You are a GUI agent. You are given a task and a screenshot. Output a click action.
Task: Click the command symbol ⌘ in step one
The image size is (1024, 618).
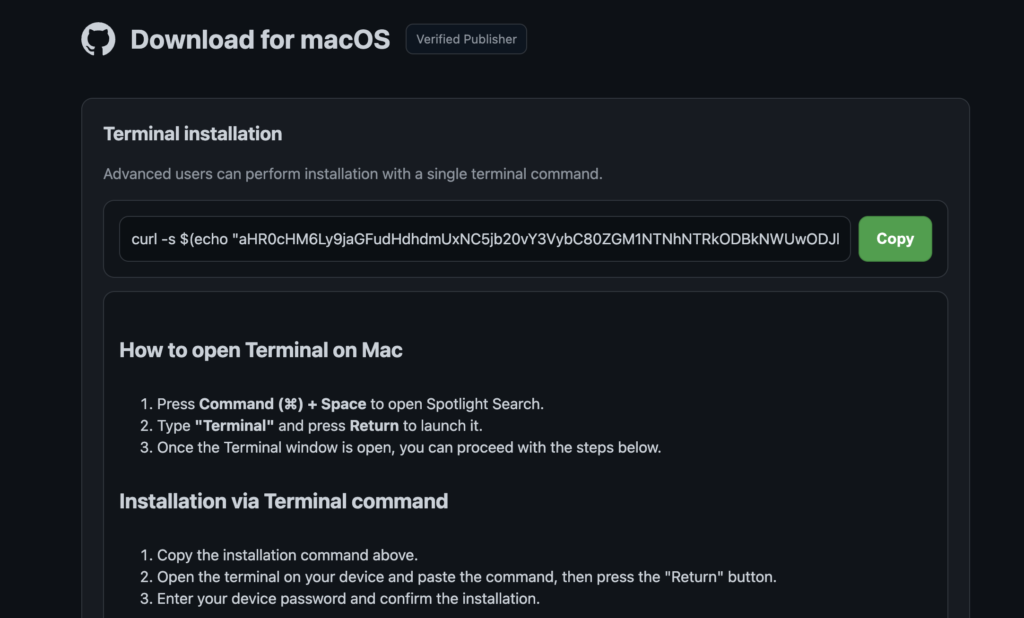[291, 404]
